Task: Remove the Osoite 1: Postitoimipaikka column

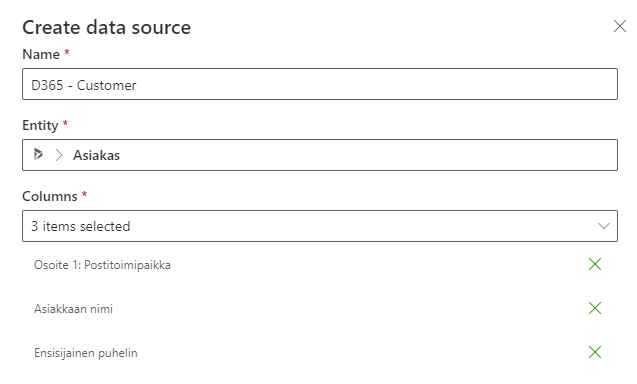Action: (595, 264)
